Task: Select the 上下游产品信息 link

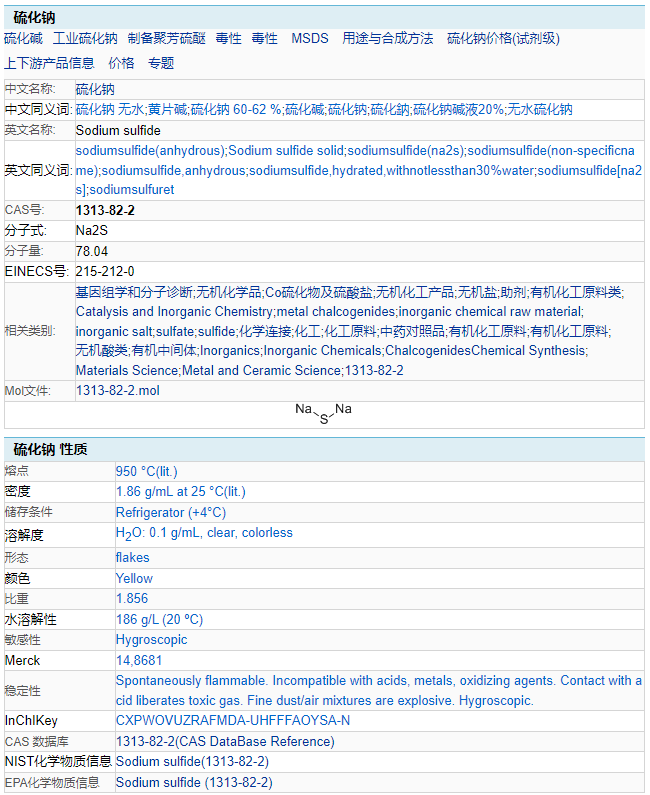Action: [x=49, y=63]
